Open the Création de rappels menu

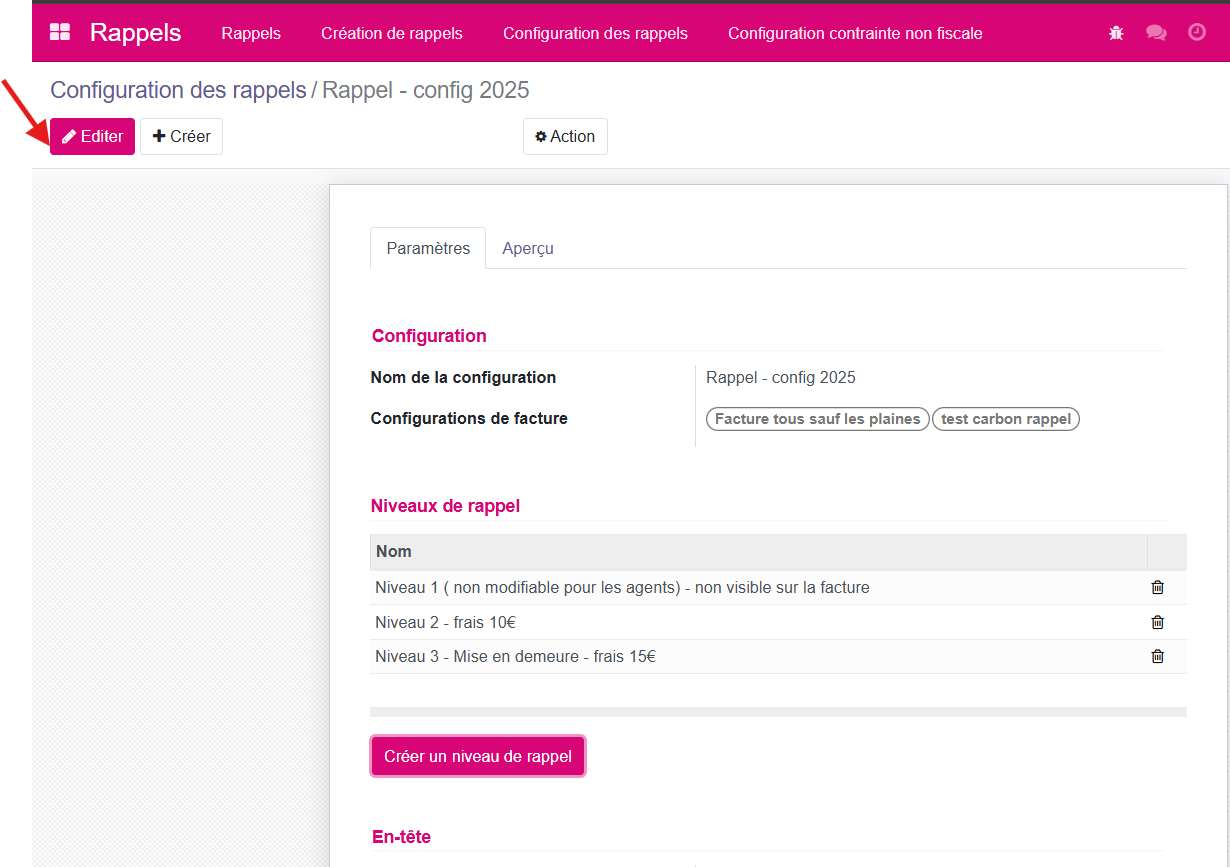(392, 33)
